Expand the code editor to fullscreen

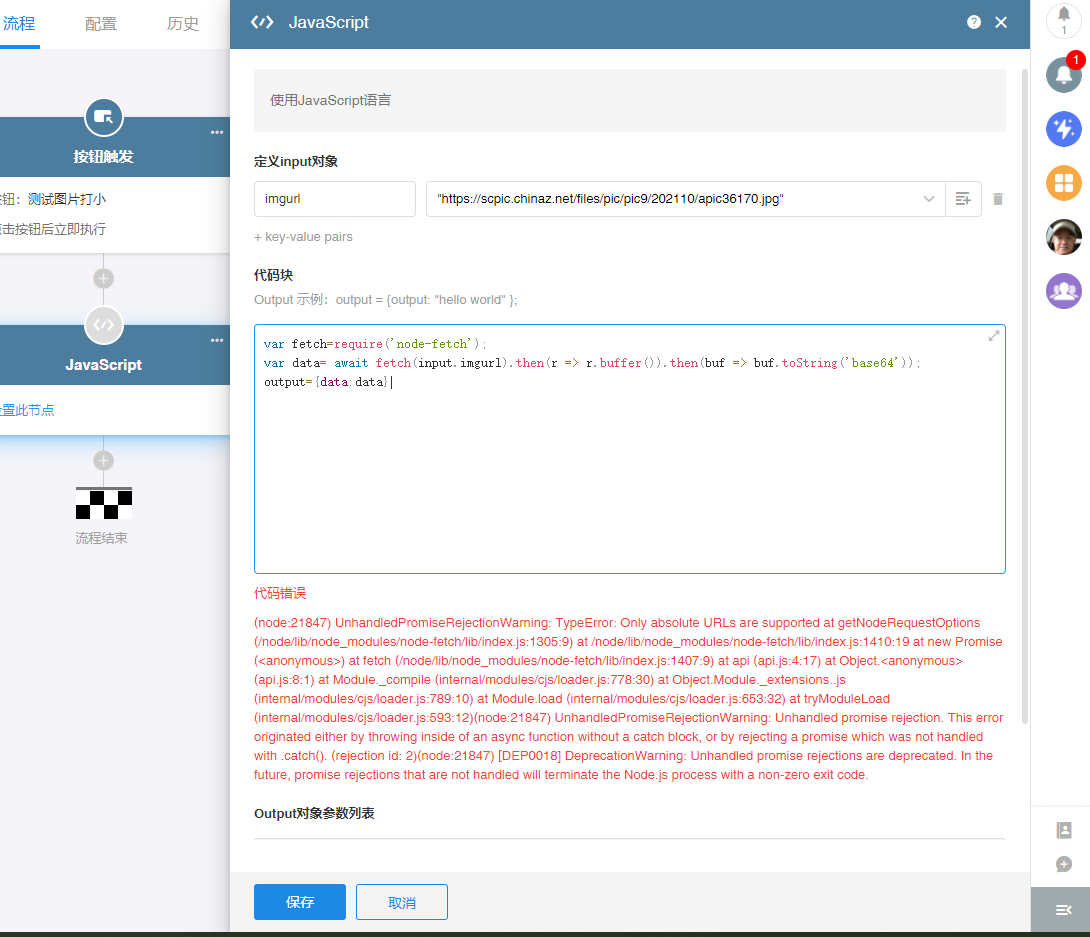pos(993,336)
